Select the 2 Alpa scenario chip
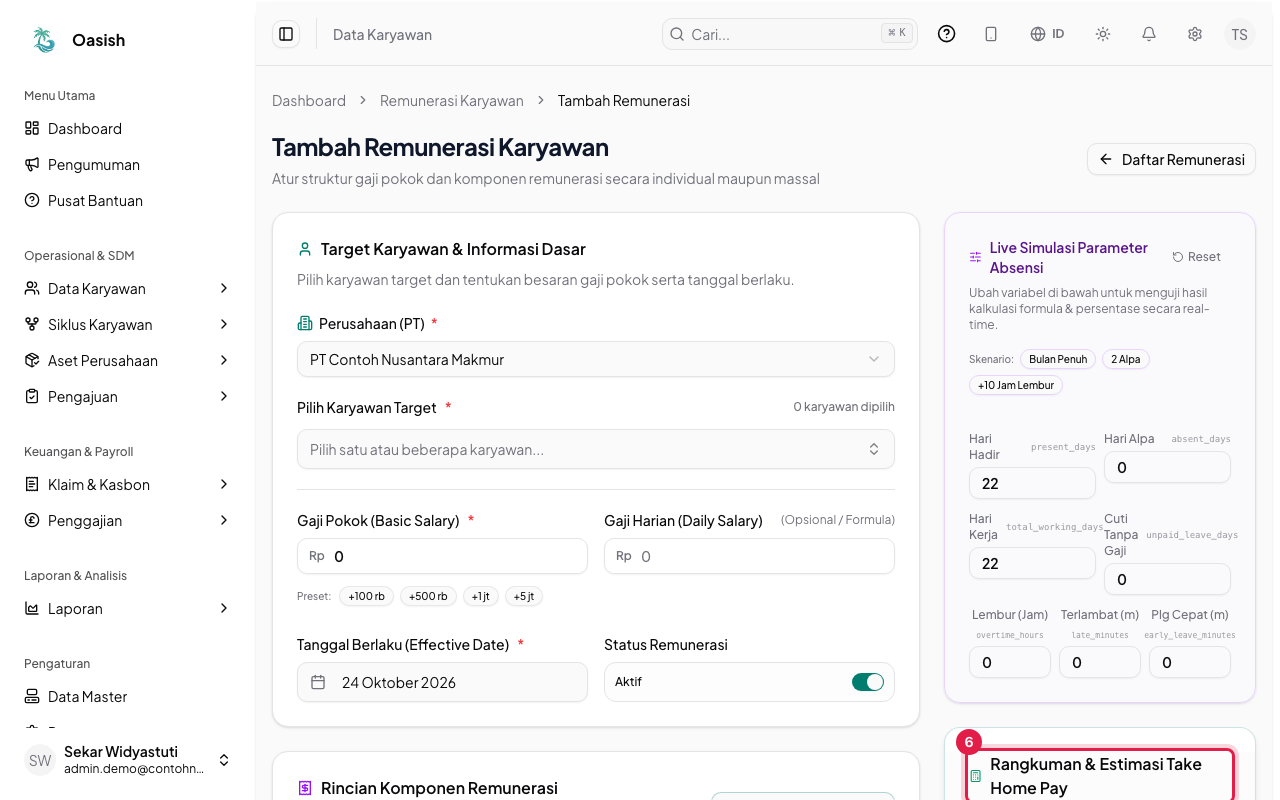This screenshot has width=1280, height=800. pyautogui.click(x=1126, y=359)
